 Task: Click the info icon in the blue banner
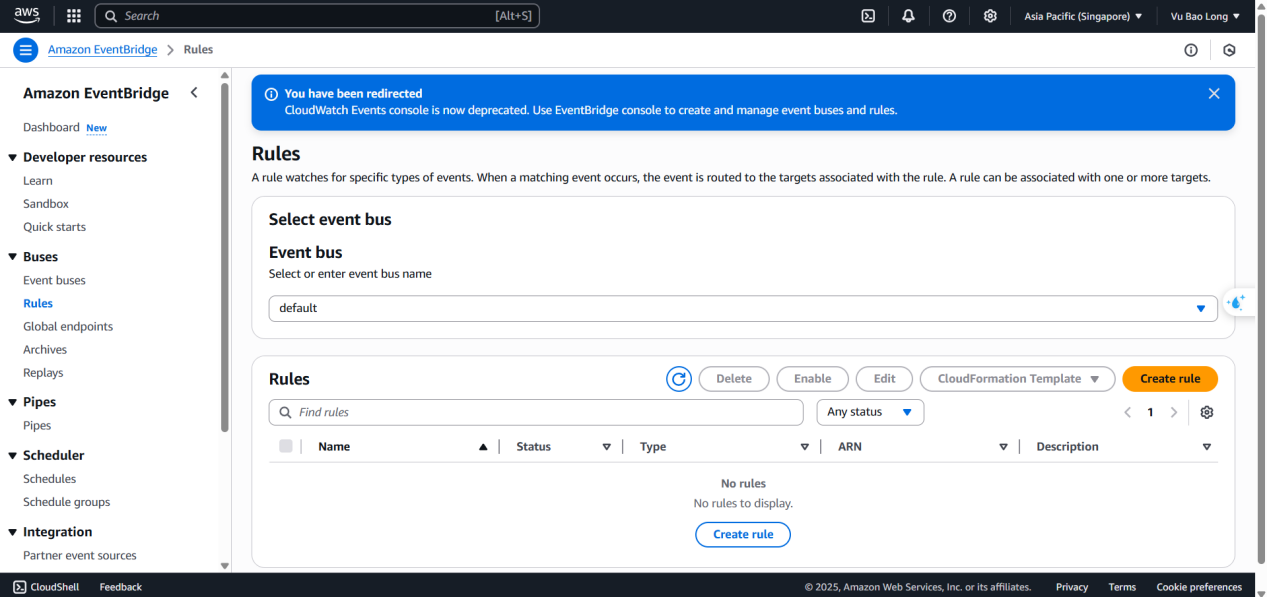point(271,94)
